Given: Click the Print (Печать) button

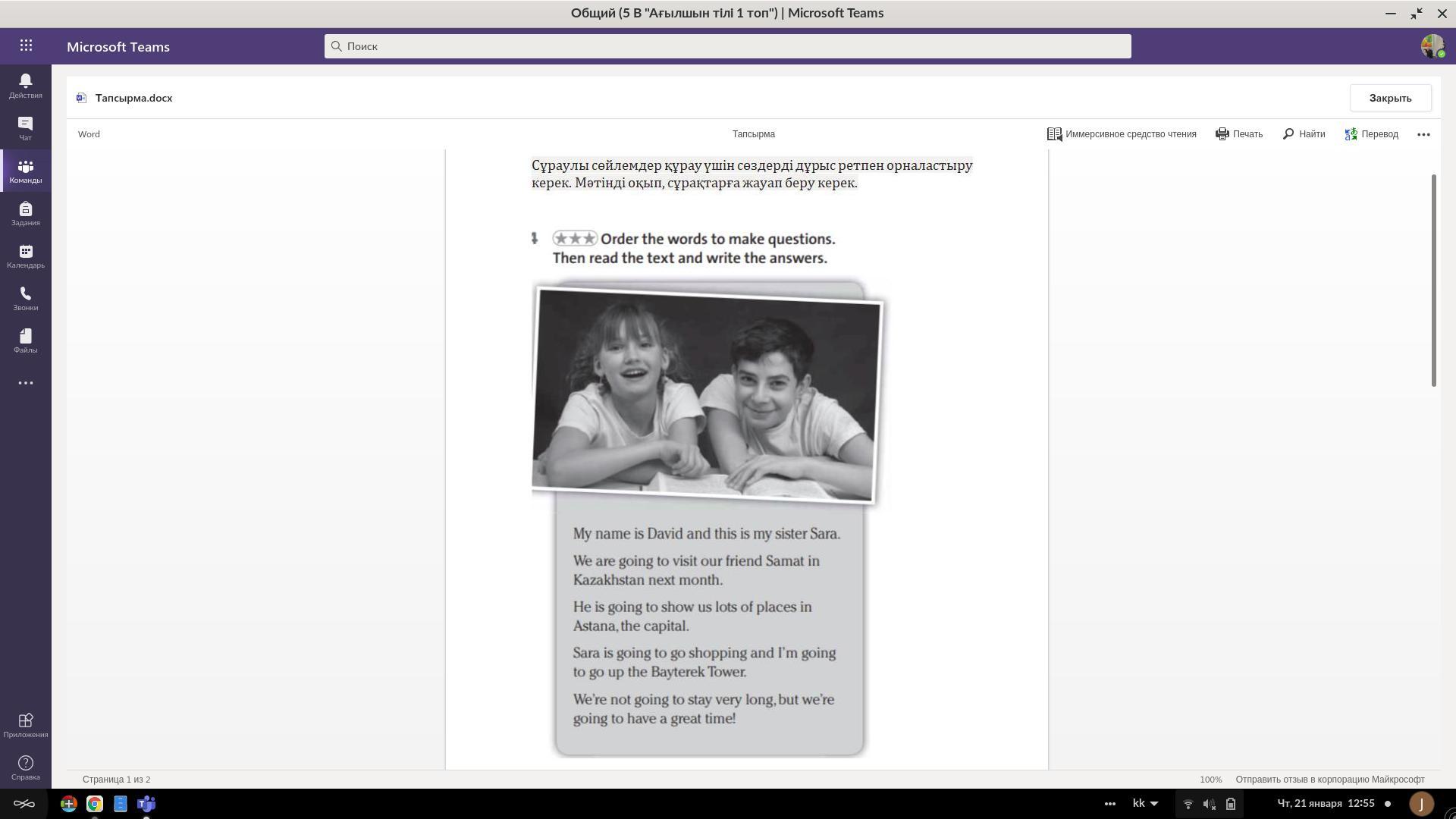Looking at the screenshot, I should (1239, 134).
